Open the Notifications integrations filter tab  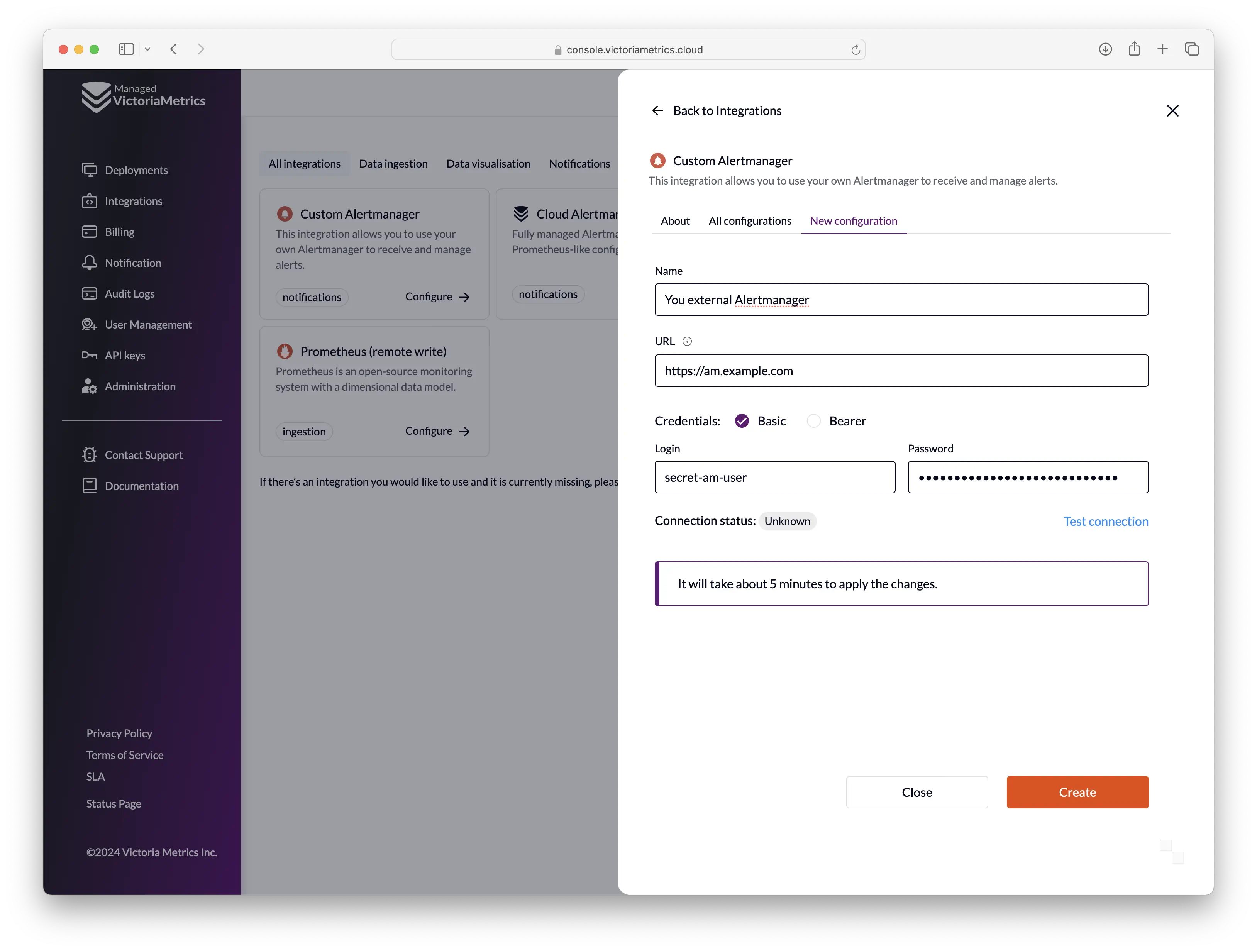tap(579, 163)
